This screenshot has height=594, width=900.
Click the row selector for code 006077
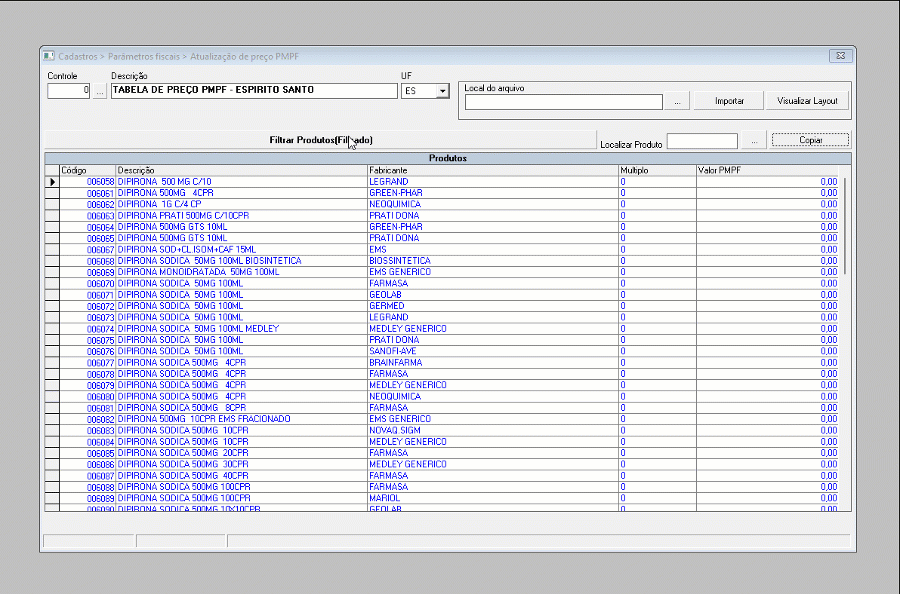tap(52, 363)
